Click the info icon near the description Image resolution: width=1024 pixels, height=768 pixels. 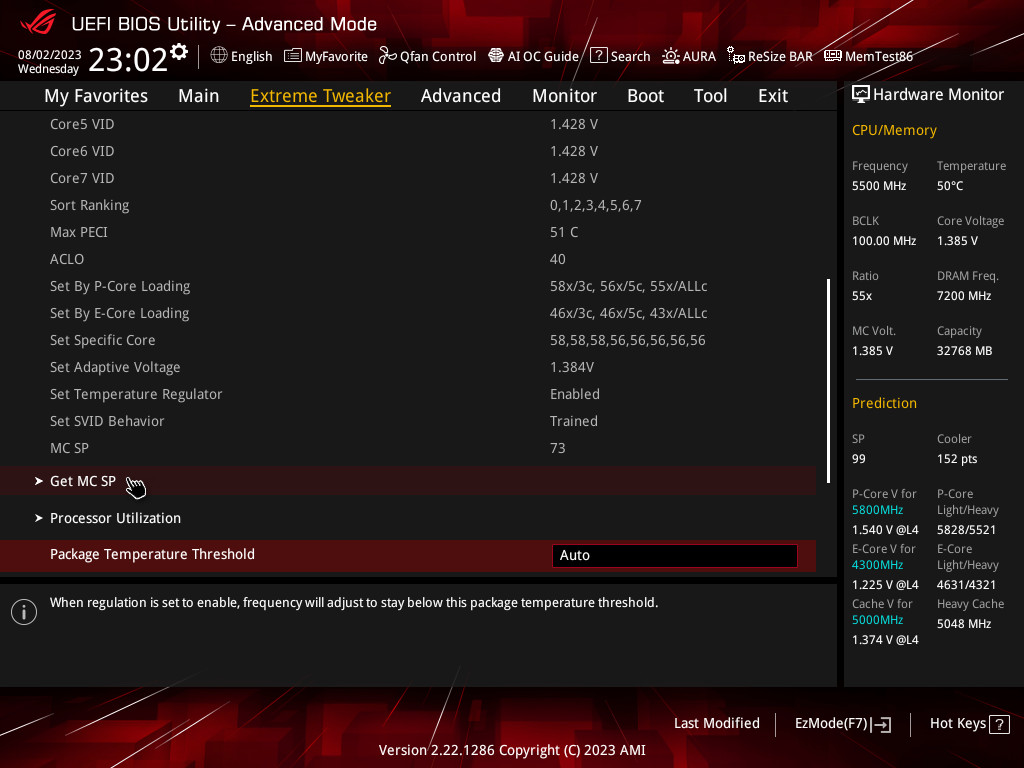click(23, 611)
